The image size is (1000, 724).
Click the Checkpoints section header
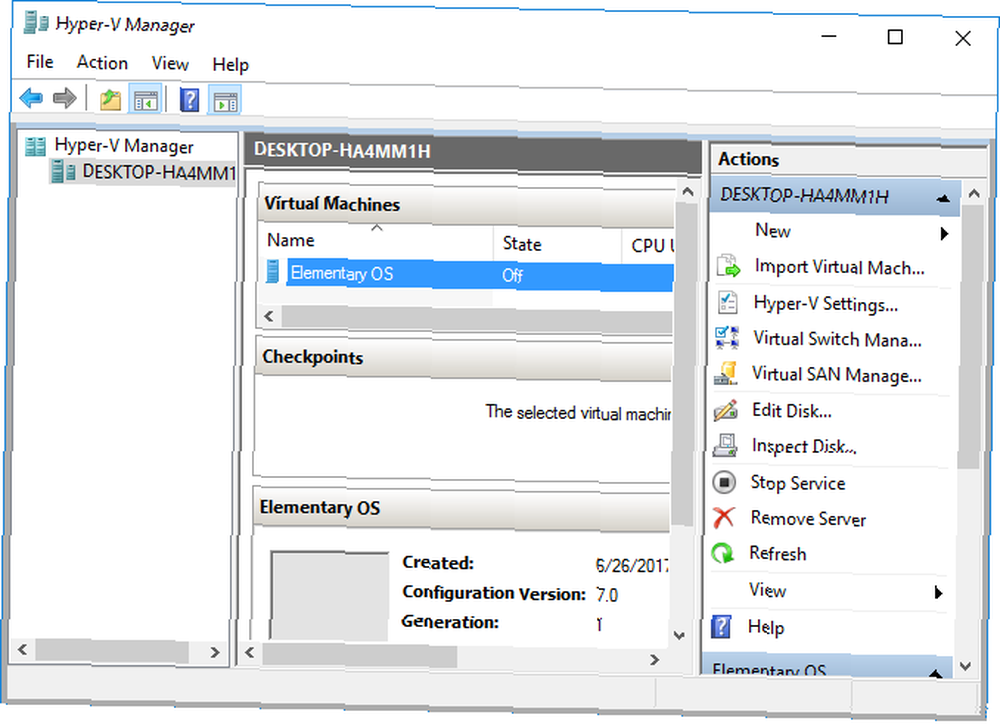[x=464, y=357]
